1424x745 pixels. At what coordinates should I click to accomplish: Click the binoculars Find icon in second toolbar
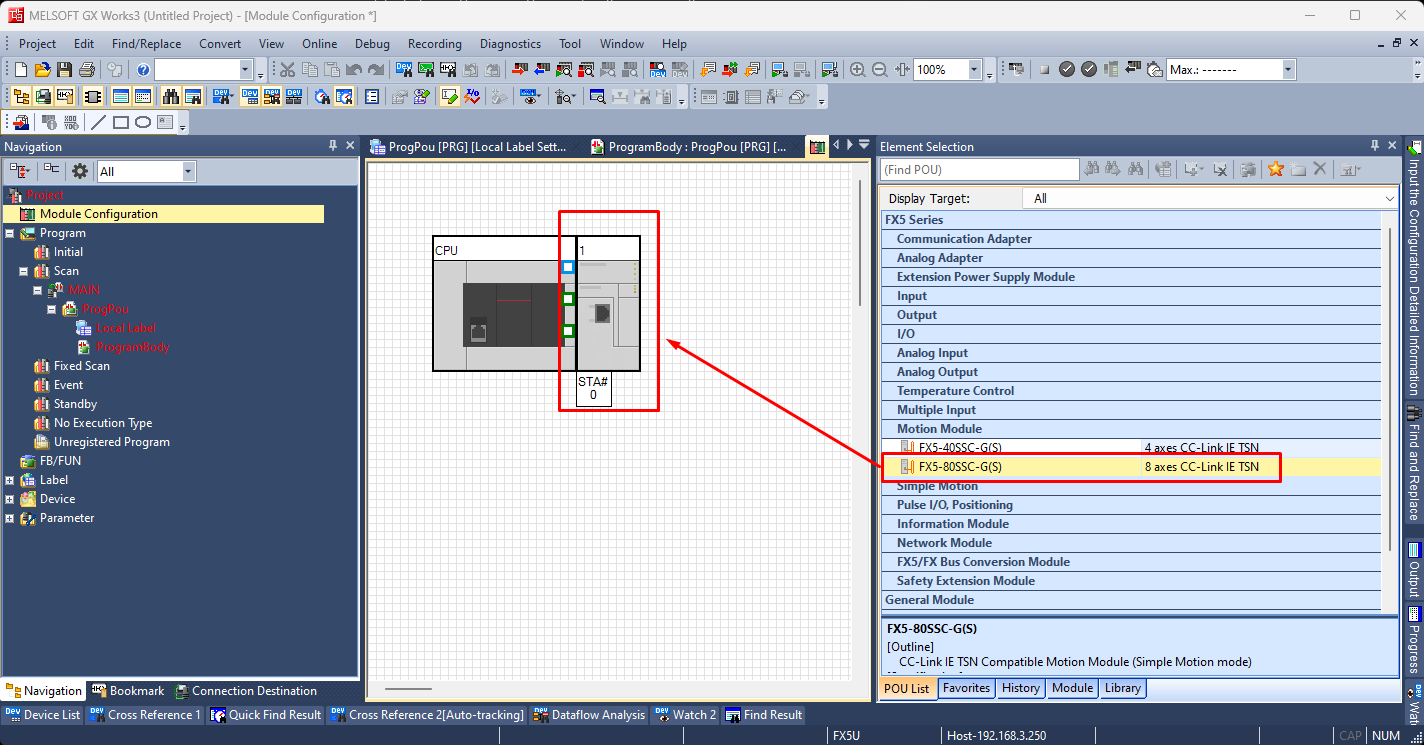pyautogui.click(x=171, y=97)
